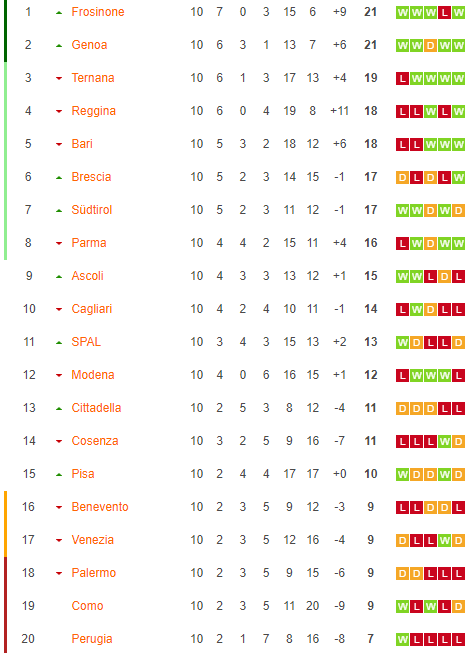Viewport: 470px width, 653px height.
Task: Click the red L form badge in Frosinone's row
Action: (x=444, y=12)
